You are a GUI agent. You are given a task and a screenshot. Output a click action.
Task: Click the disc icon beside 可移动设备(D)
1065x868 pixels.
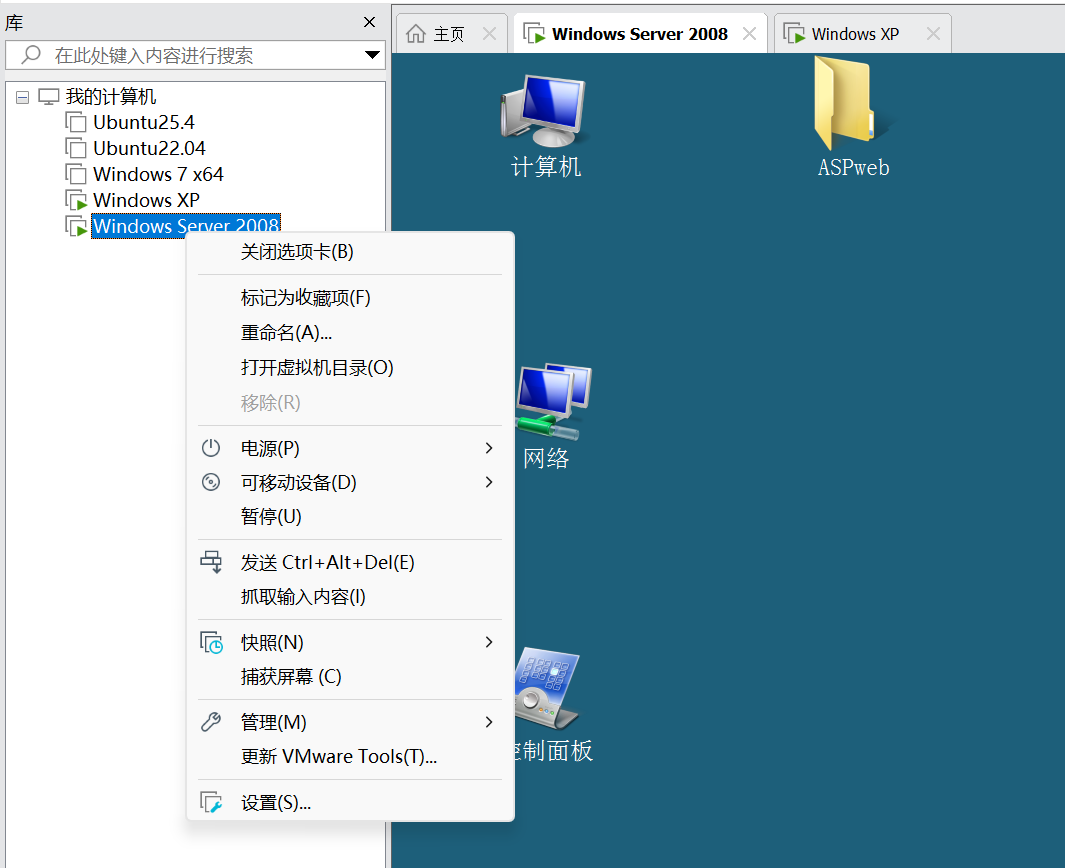click(211, 482)
